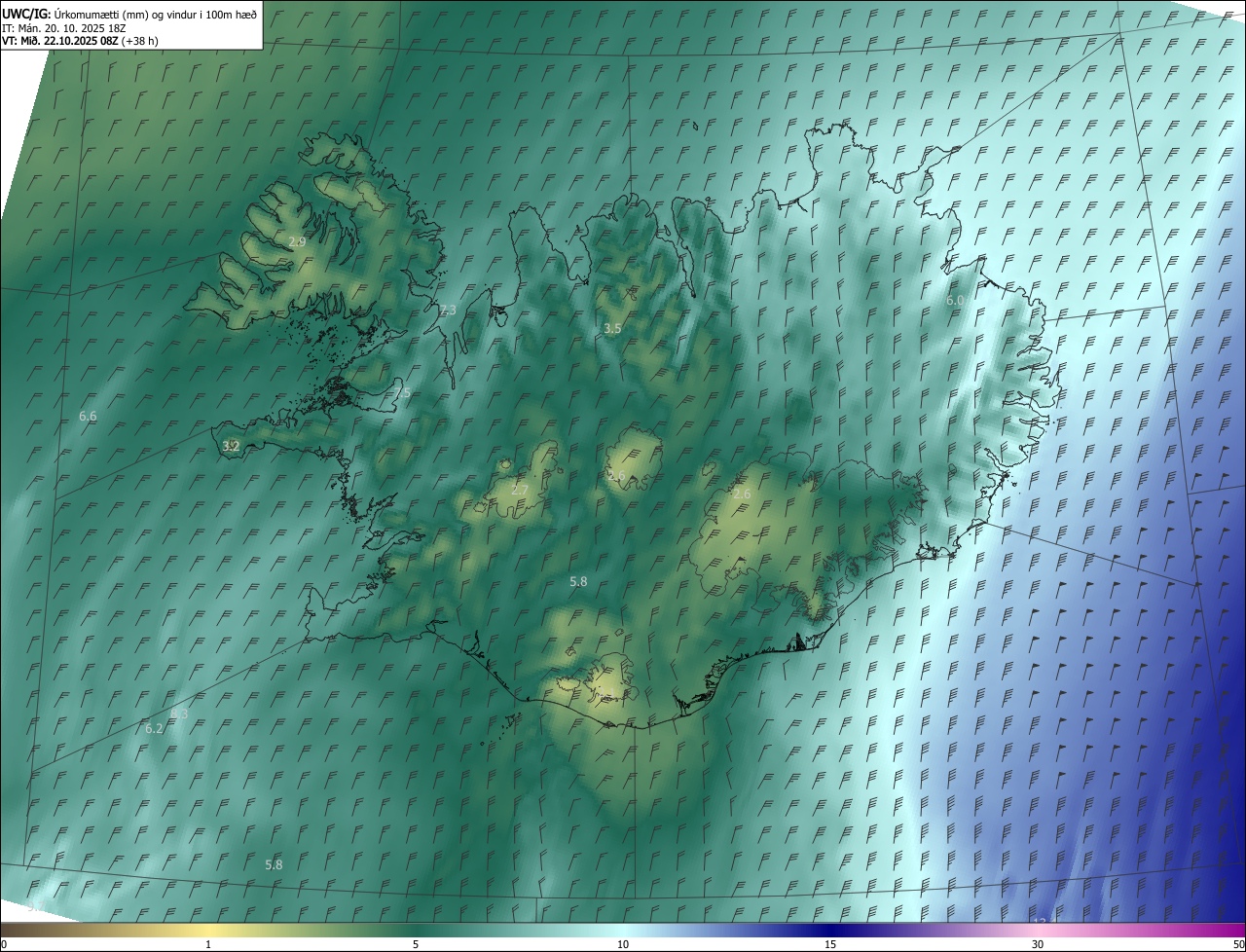1246x952 pixels.
Task: Click colorbar tick label 15
Action: [830, 944]
